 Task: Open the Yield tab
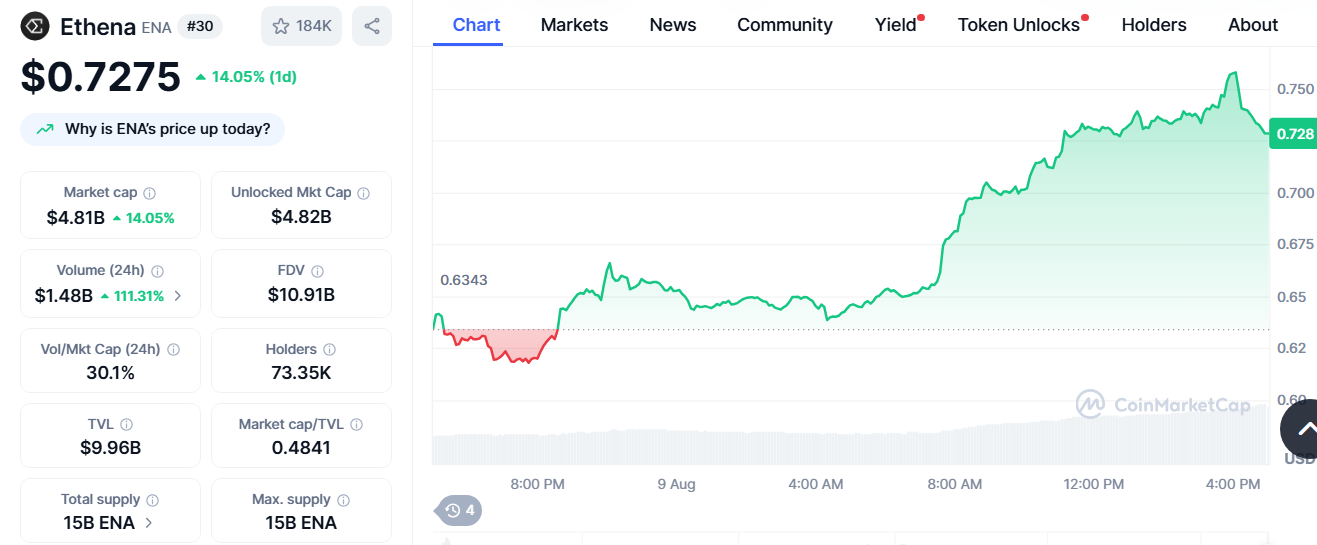[896, 25]
